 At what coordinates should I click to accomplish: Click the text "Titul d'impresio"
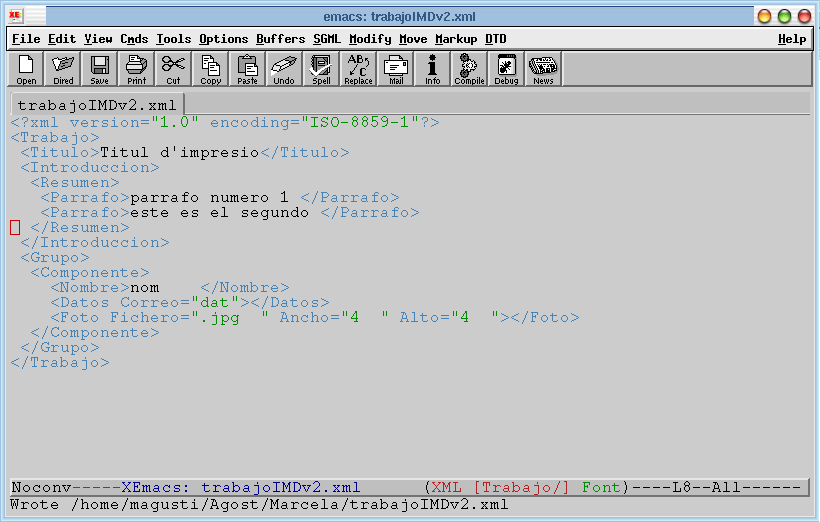179,153
